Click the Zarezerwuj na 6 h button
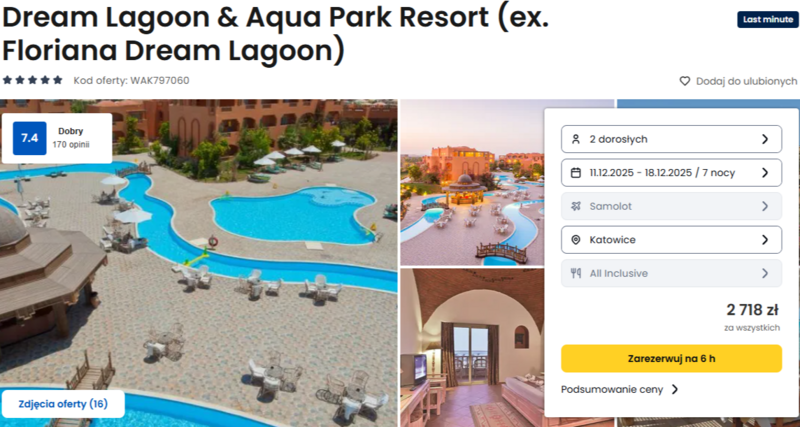800x427 pixels. [671, 359]
